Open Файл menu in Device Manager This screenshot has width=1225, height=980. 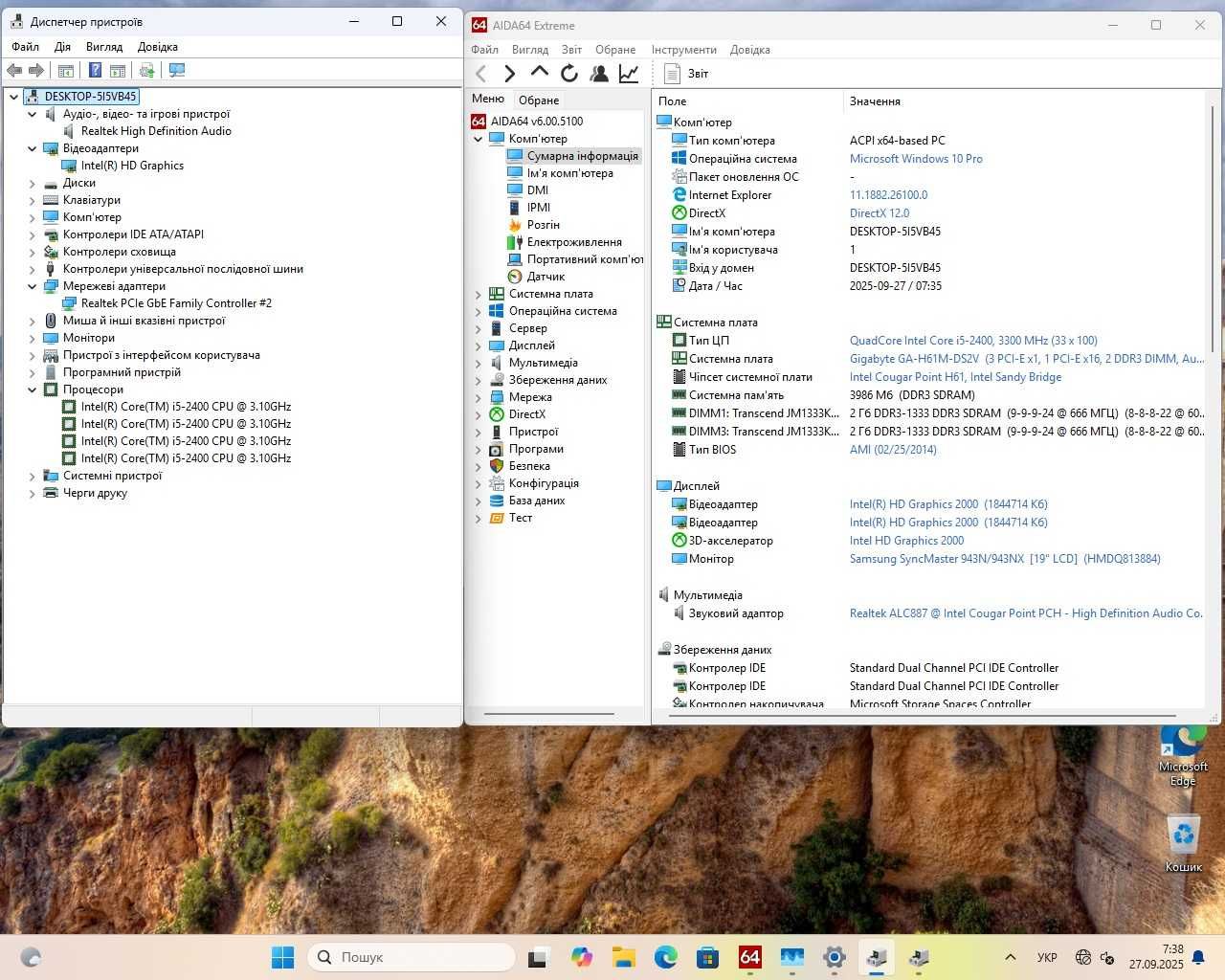point(26,47)
